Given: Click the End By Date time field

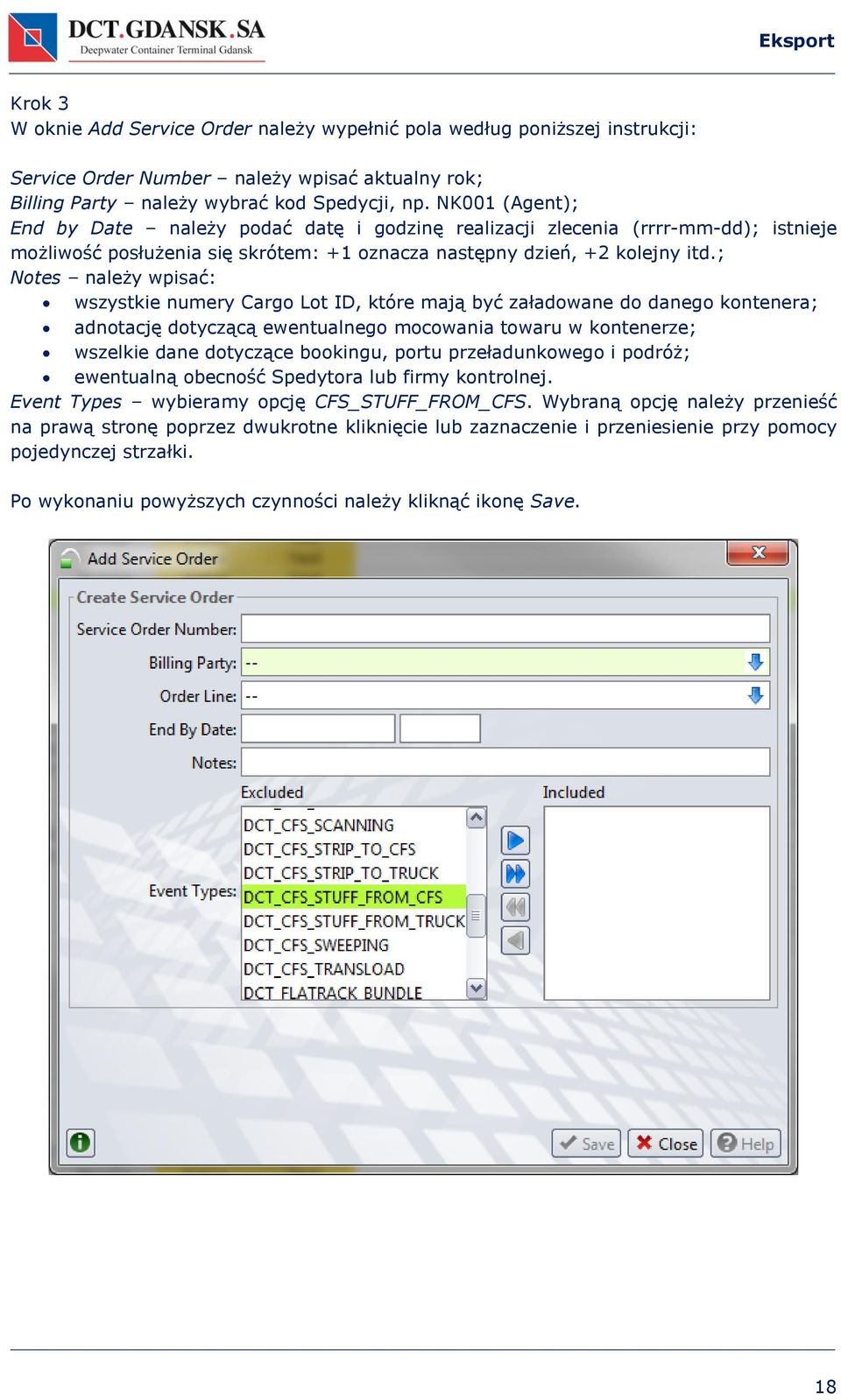Looking at the screenshot, I should [440, 728].
